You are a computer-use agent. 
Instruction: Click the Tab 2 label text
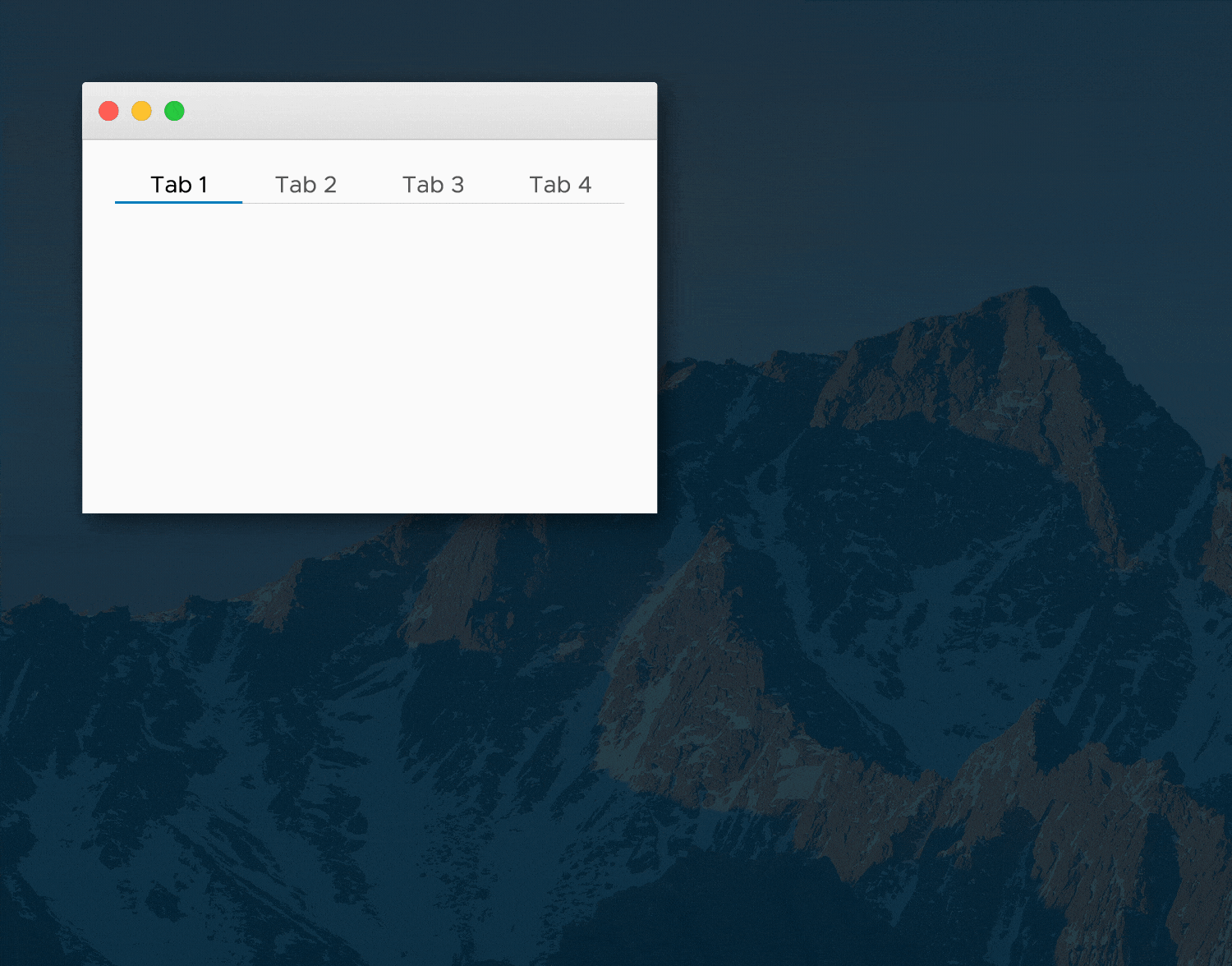(x=306, y=184)
